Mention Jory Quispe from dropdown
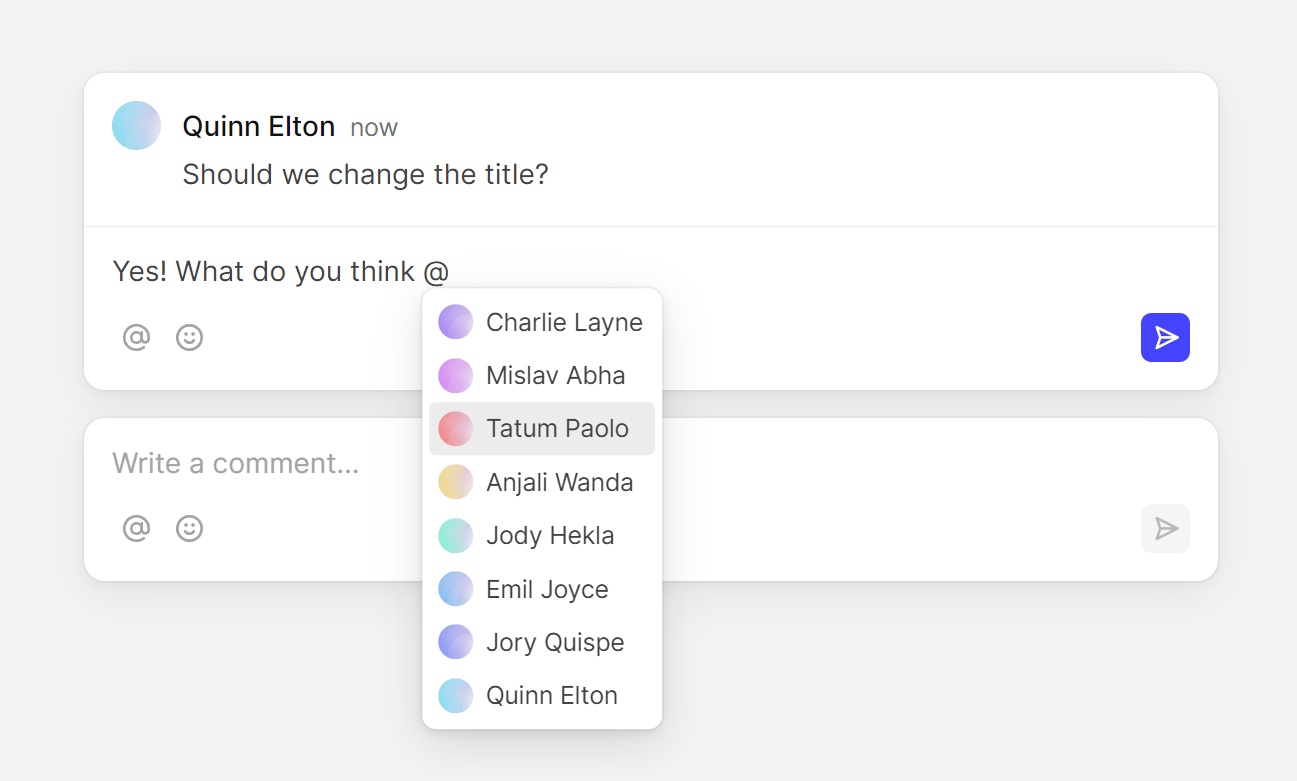 554,643
